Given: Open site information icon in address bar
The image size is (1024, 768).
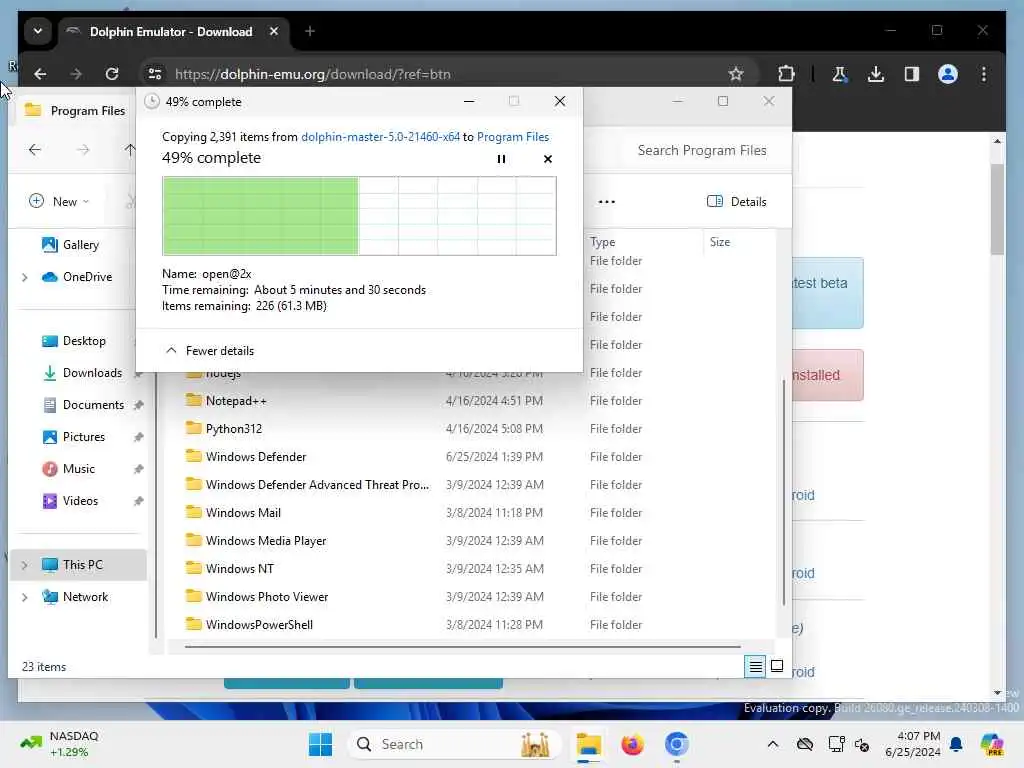Looking at the screenshot, I should [x=155, y=74].
